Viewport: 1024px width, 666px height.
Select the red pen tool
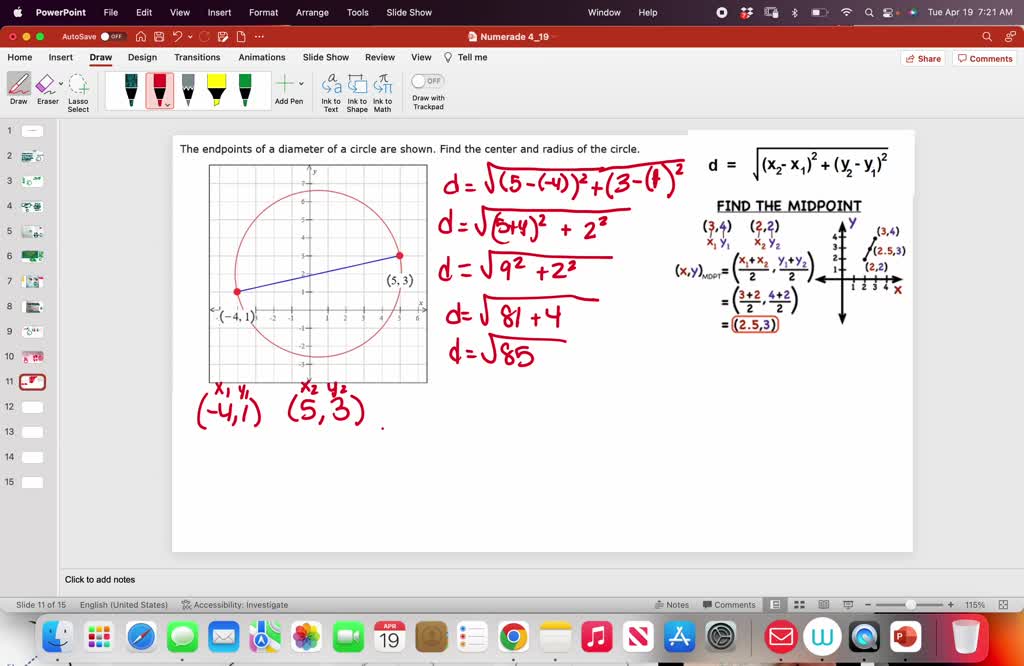pos(160,90)
